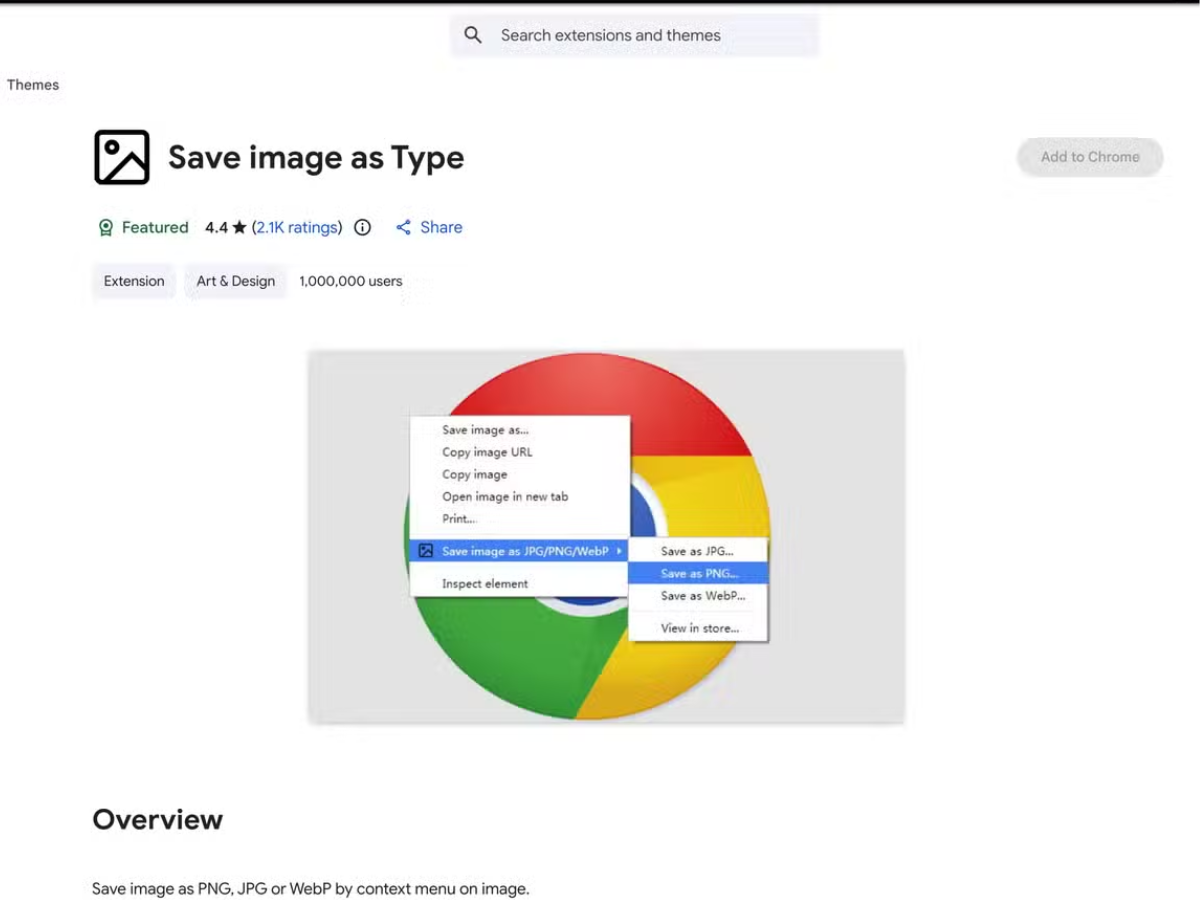The width and height of the screenshot is (1200, 900).
Task: Navigate to the Themes link
Action: tap(33, 85)
